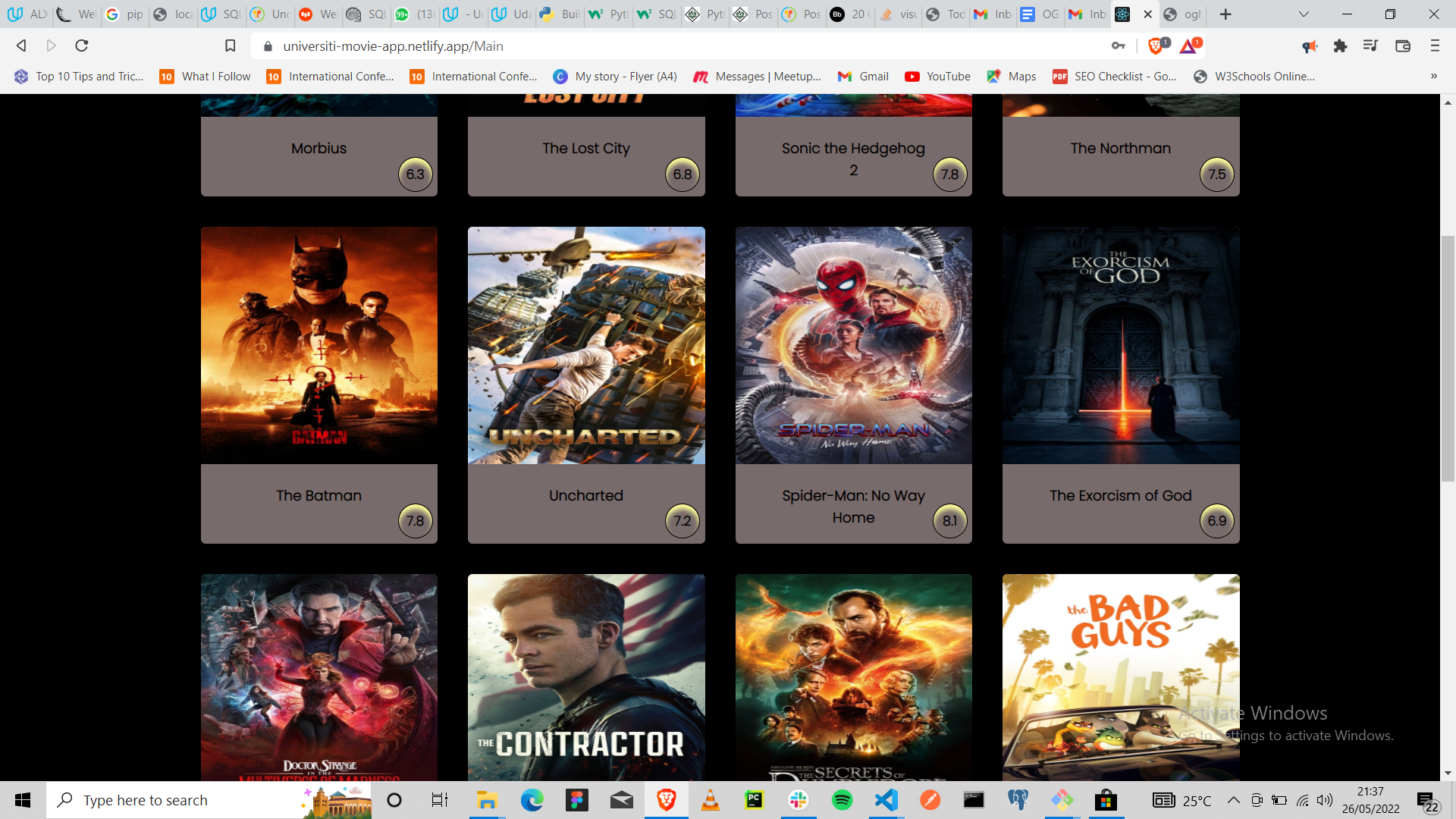Open Visual Studio Code from taskbar
The width and height of the screenshot is (1456, 819).
tap(886, 800)
